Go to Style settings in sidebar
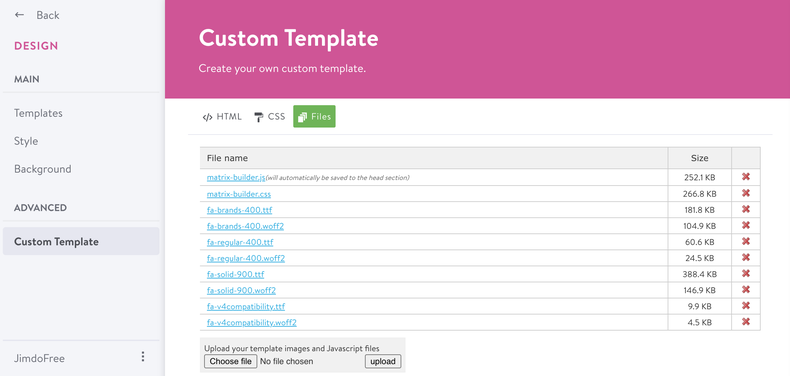This screenshot has width=790, height=376. coord(26,141)
